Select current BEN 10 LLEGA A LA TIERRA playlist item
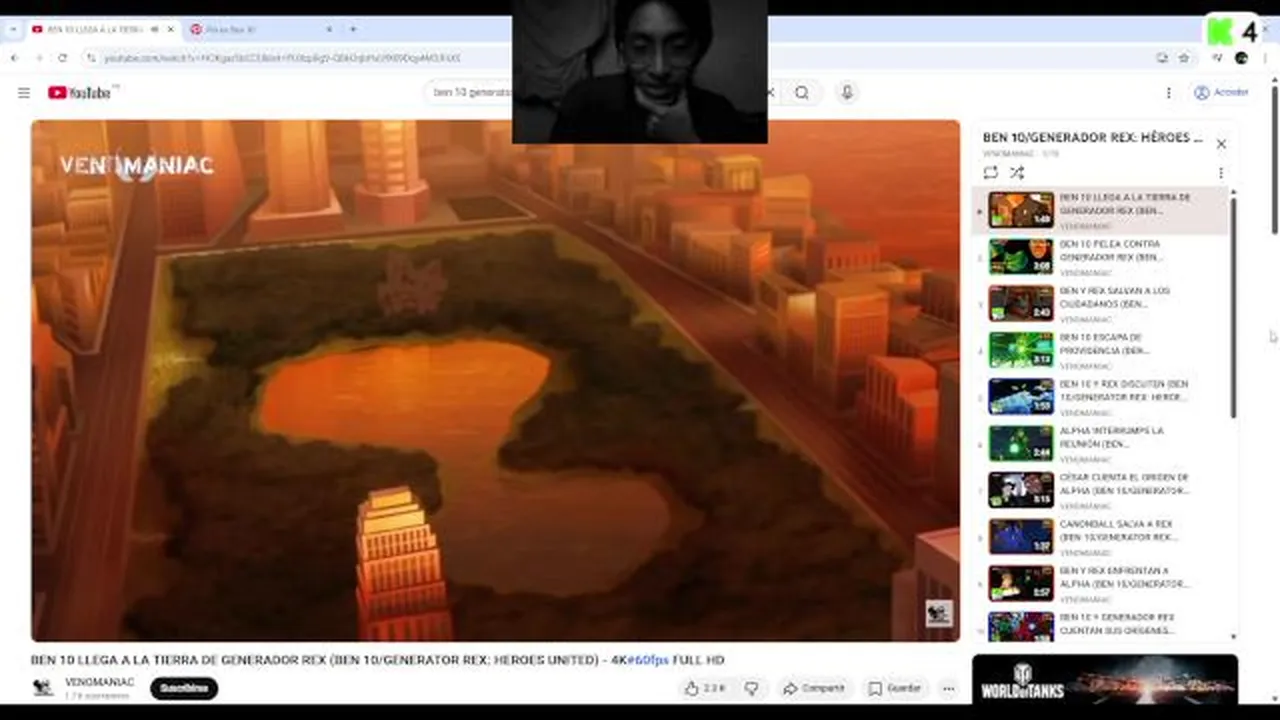The image size is (1280, 720). point(1101,210)
